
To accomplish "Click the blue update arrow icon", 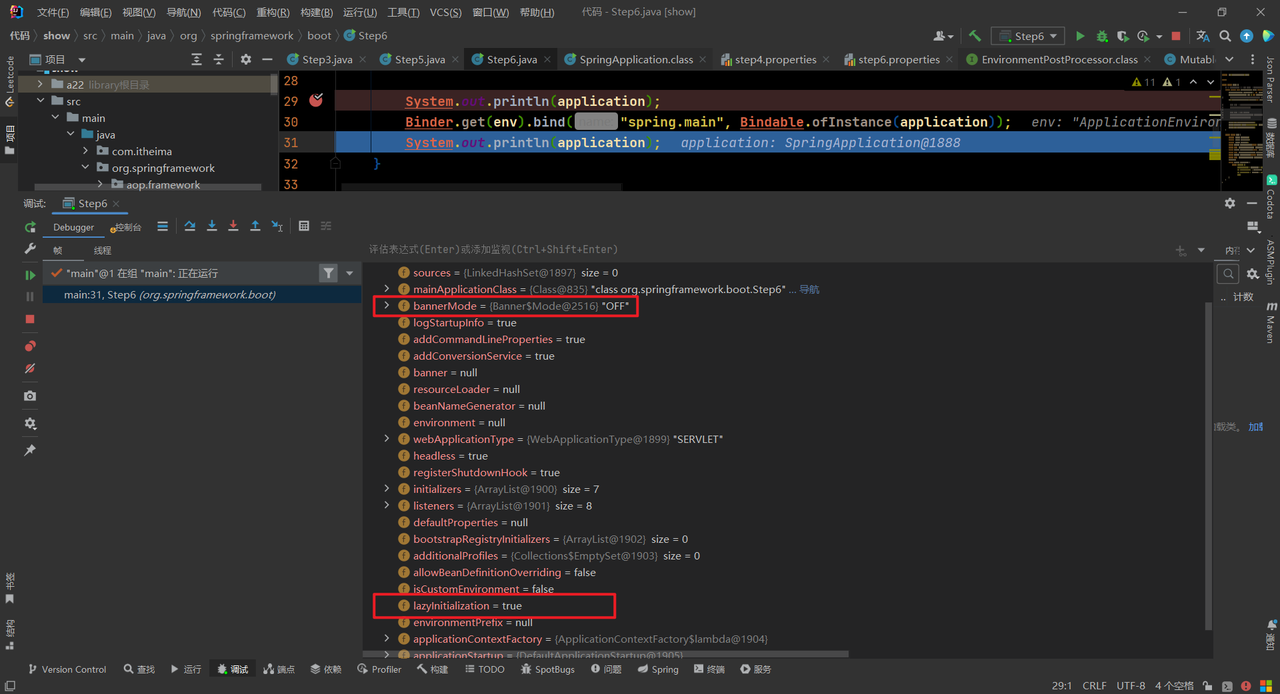I will coord(1247,36).
